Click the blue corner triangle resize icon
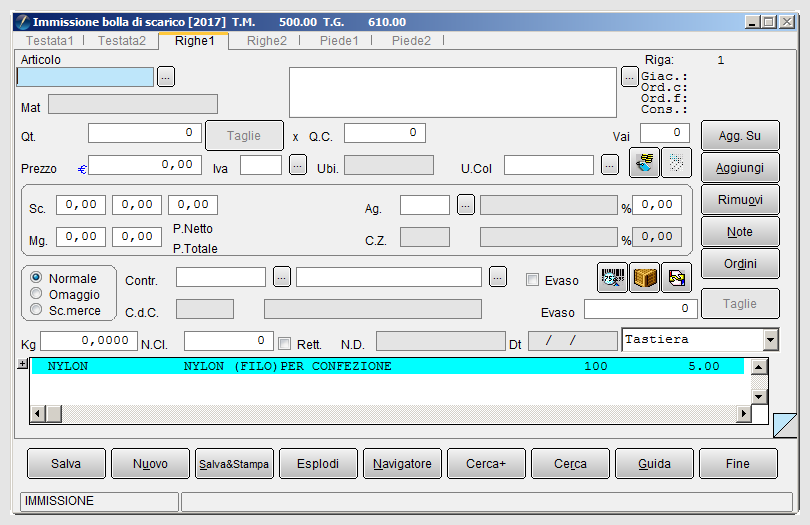Viewport: 810px width, 525px height. pos(785,425)
